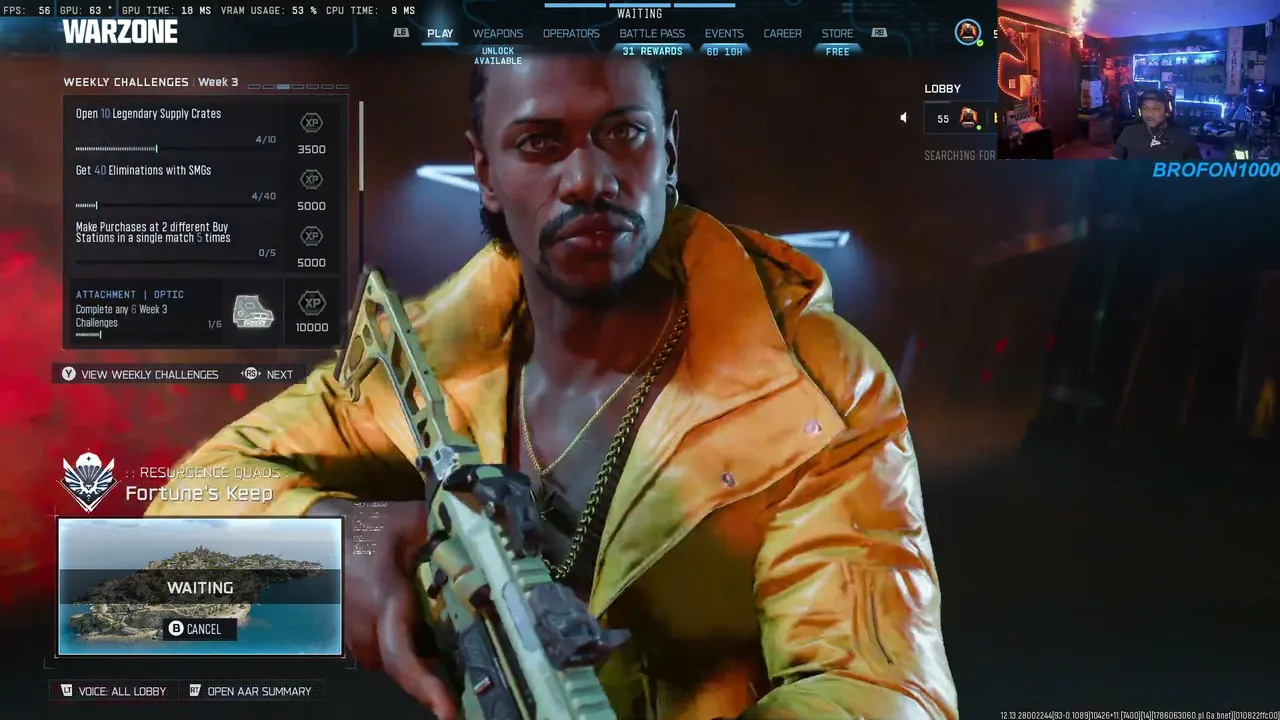This screenshot has width=1280, height=720.
Task: Click the XP icon for SMG Eliminations challenge
Action: [x=311, y=179]
